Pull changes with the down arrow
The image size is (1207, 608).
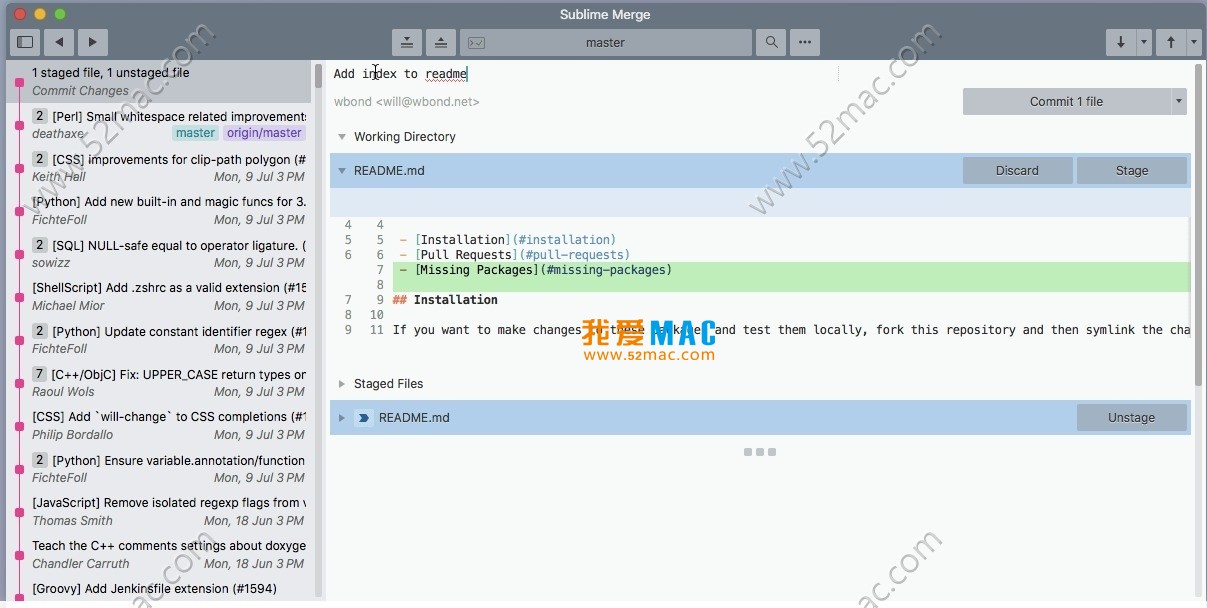tap(1120, 42)
